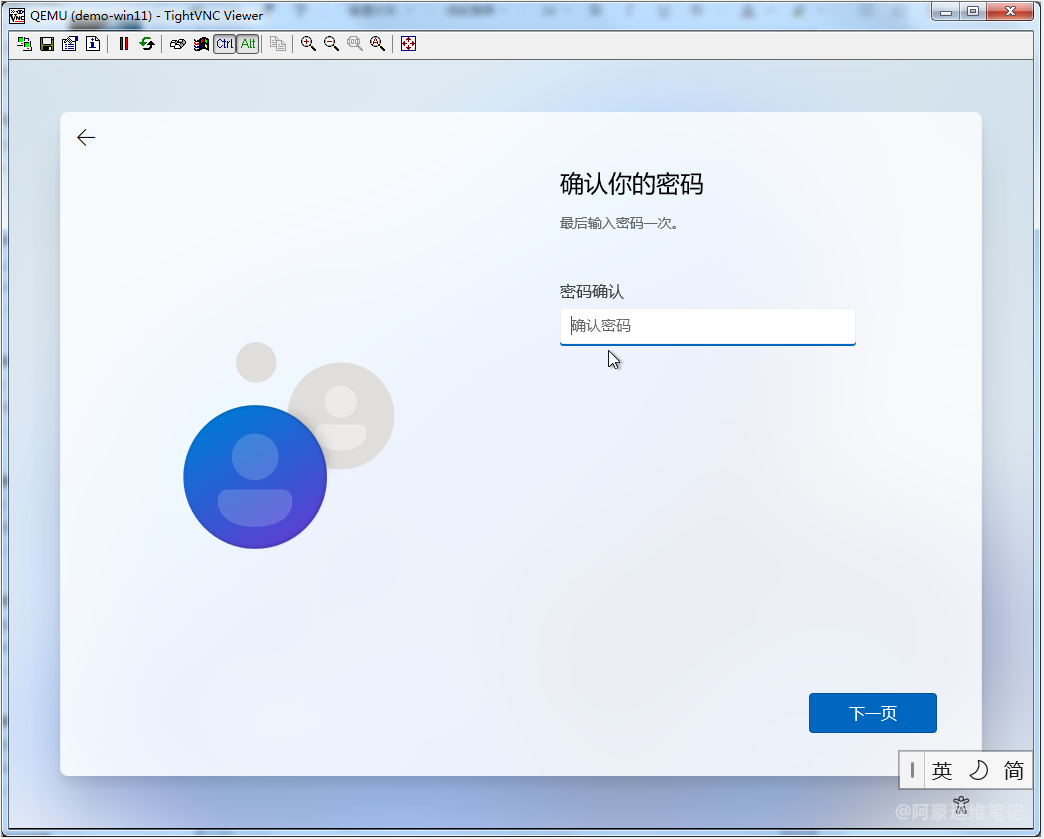
Task: Show connection info icon
Action: (93, 44)
